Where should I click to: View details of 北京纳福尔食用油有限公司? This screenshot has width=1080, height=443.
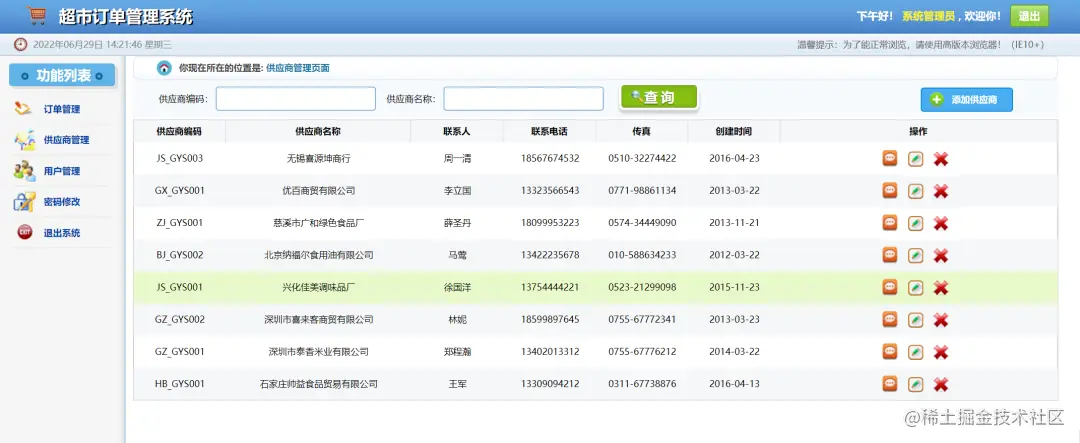click(x=890, y=255)
